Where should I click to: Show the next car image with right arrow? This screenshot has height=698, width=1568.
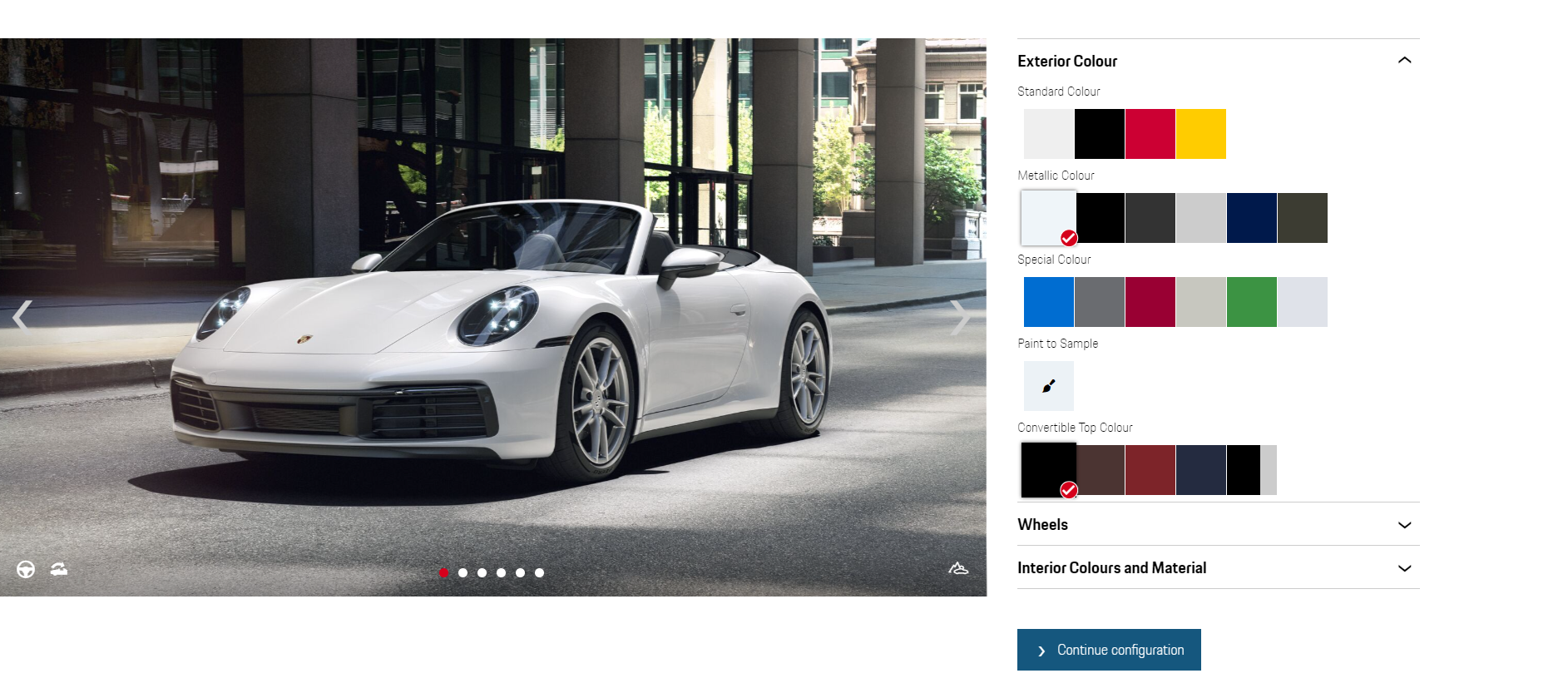point(961,316)
